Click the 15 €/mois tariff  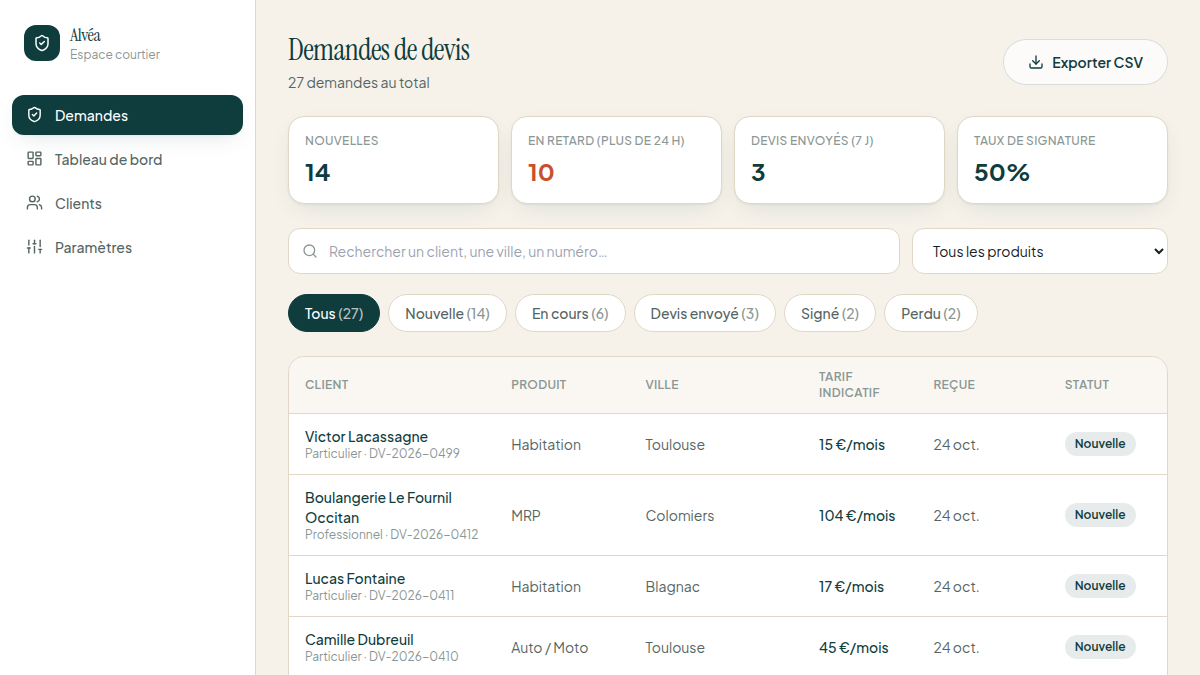(x=852, y=445)
